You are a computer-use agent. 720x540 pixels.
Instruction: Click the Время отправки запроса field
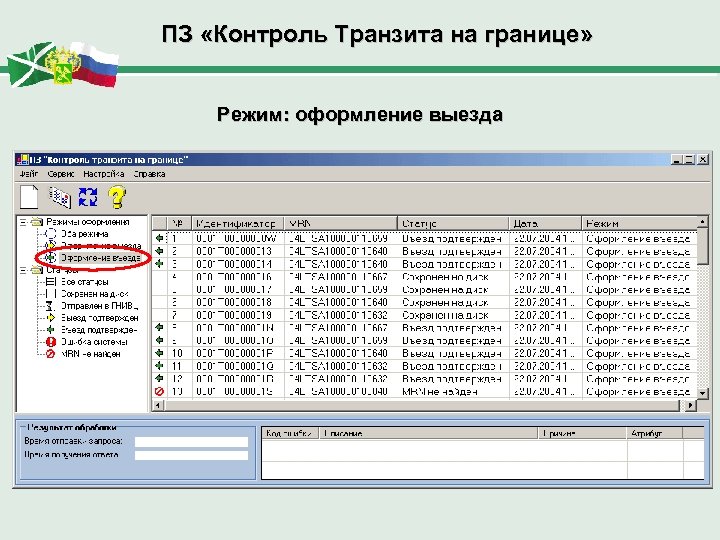[x=191, y=441]
